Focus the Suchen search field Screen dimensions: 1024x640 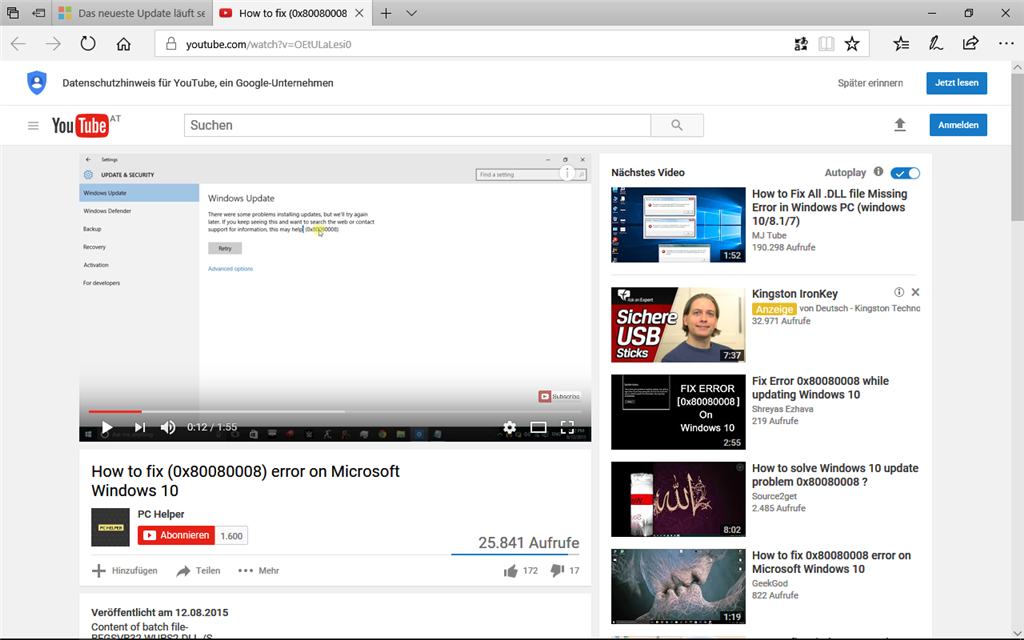click(417, 125)
